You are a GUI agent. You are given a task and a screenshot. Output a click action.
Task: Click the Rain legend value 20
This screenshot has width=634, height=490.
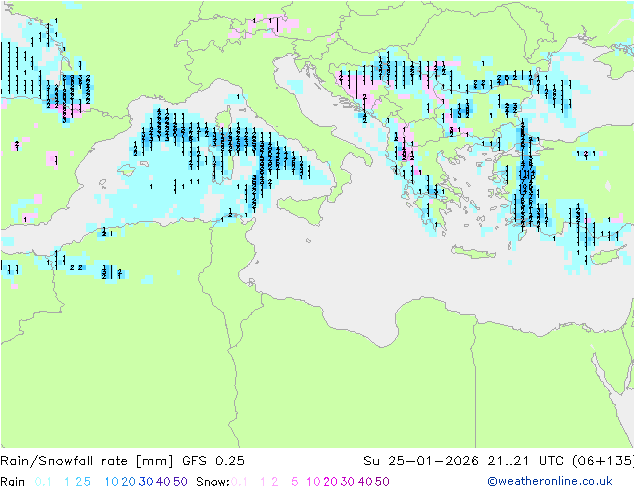[x=129, y=482]
